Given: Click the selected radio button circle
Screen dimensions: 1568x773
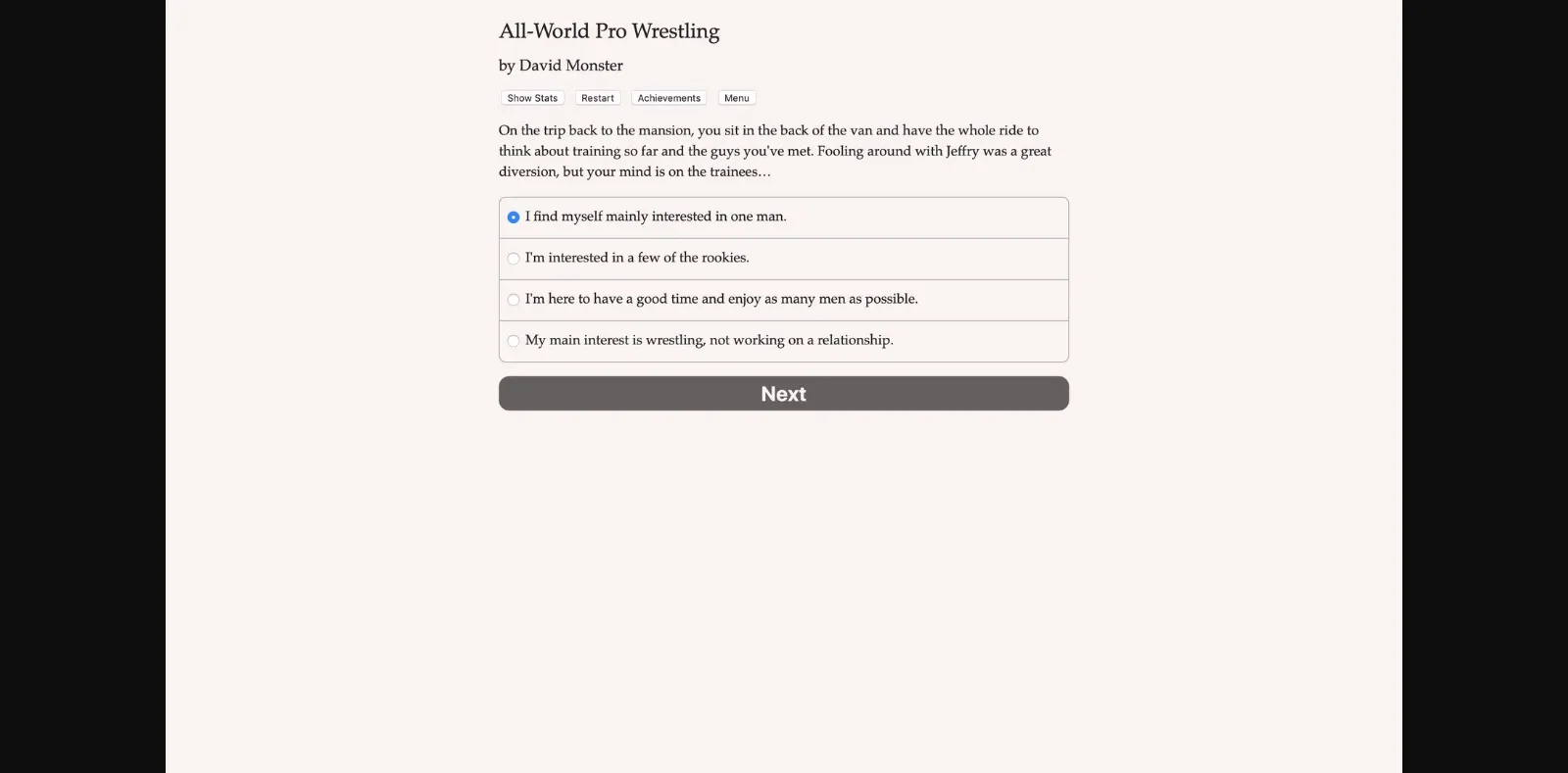Looking at the screenshot, I should (513, 217).
